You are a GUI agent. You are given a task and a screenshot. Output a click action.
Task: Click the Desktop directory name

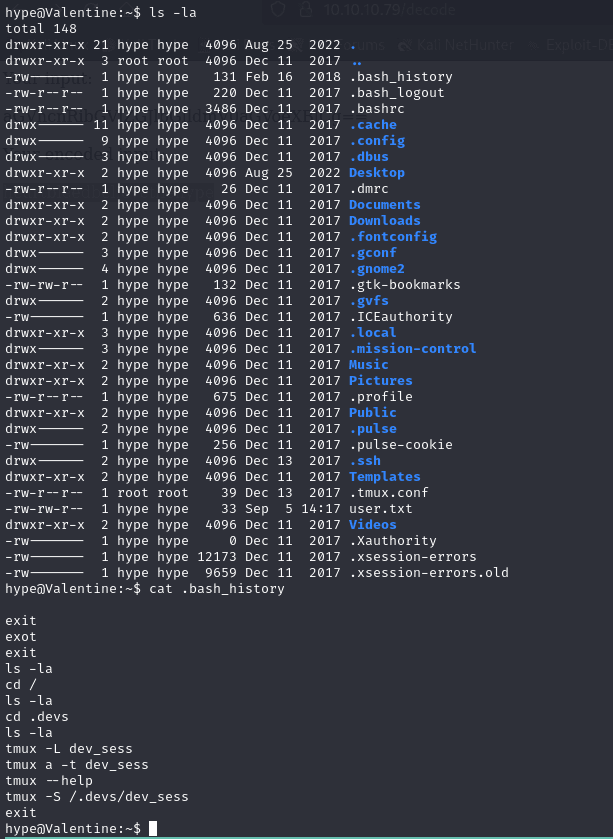[377, 173]
